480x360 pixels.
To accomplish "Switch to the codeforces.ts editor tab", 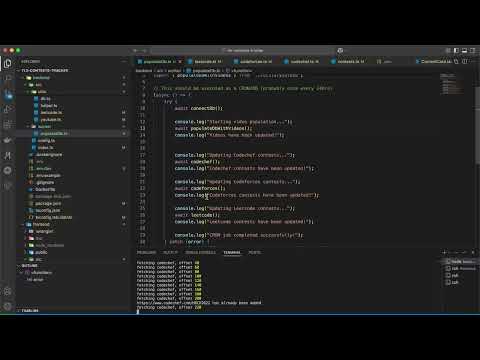I will 256,62.
